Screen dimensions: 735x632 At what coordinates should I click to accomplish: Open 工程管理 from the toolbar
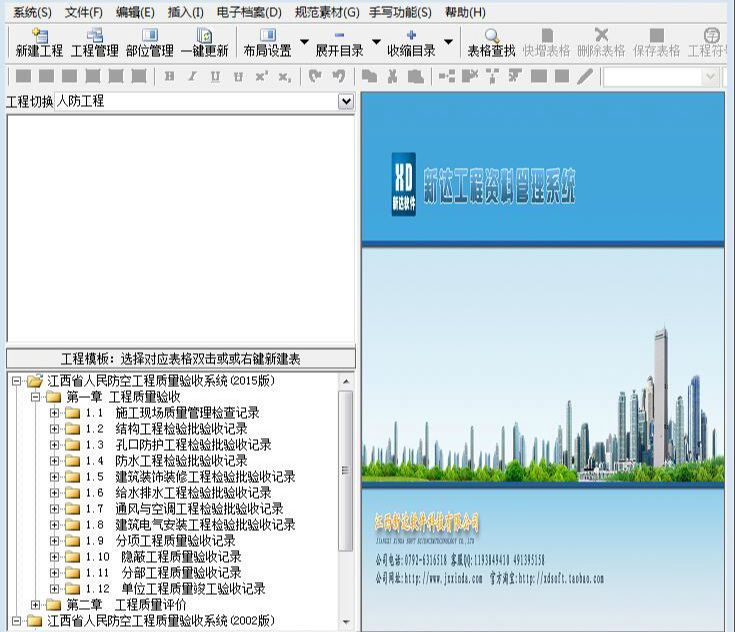tap(94, 42)
